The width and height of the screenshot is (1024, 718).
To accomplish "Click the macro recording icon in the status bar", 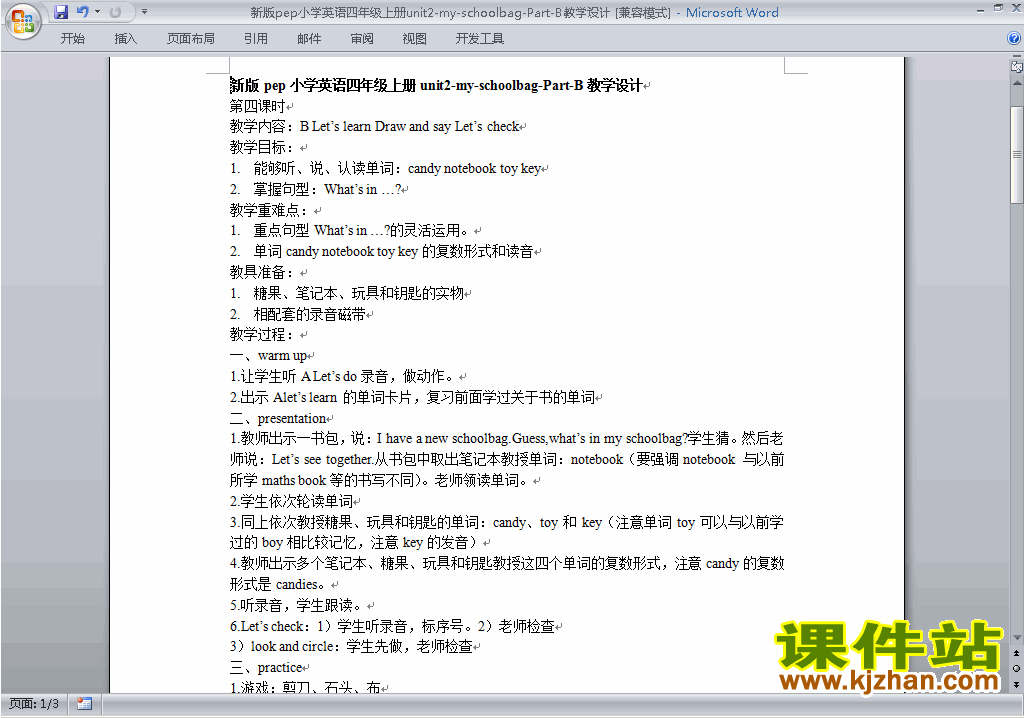I will (84, 704).
